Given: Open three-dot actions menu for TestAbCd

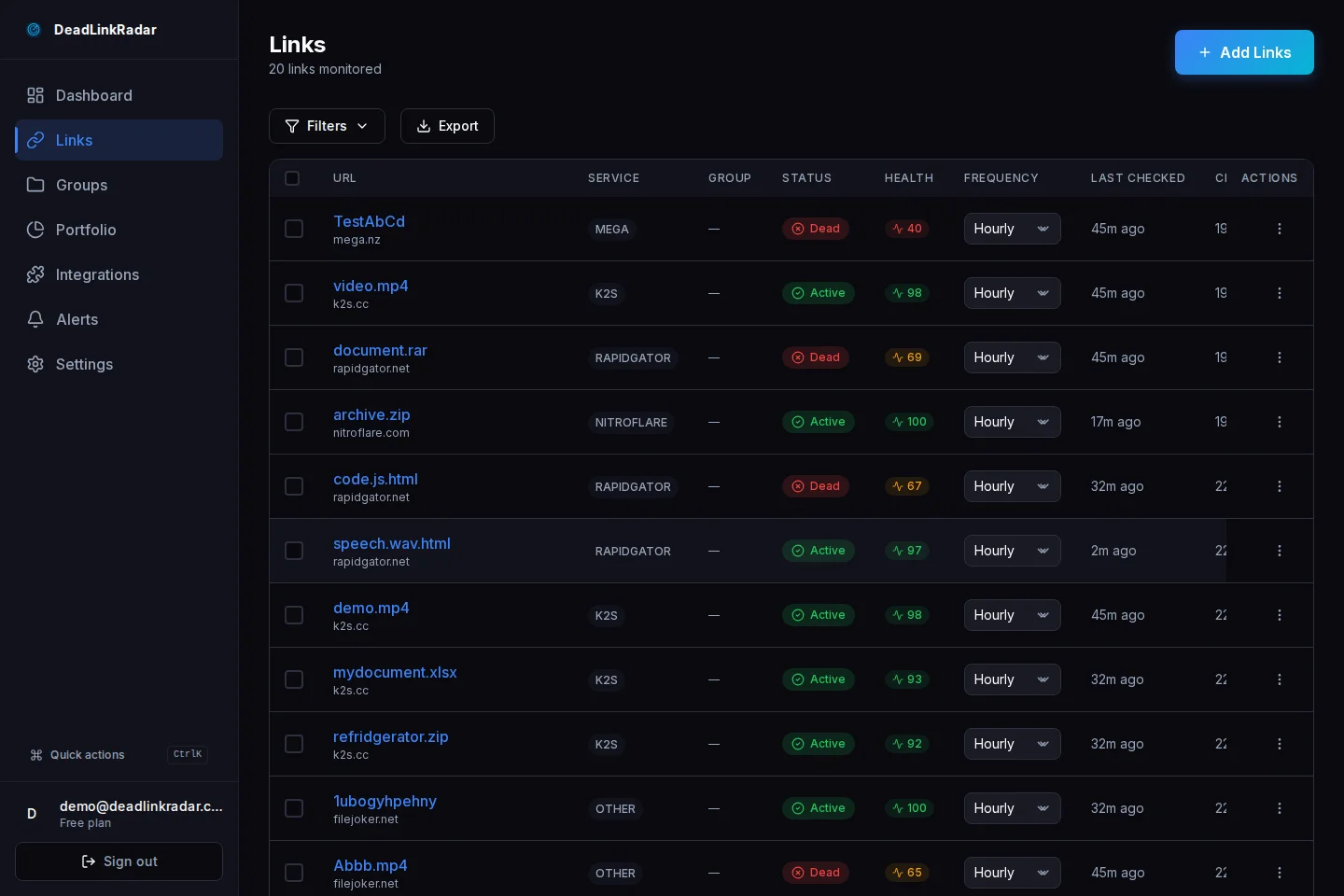Looking at the screenshot, I should [1279, 229].
